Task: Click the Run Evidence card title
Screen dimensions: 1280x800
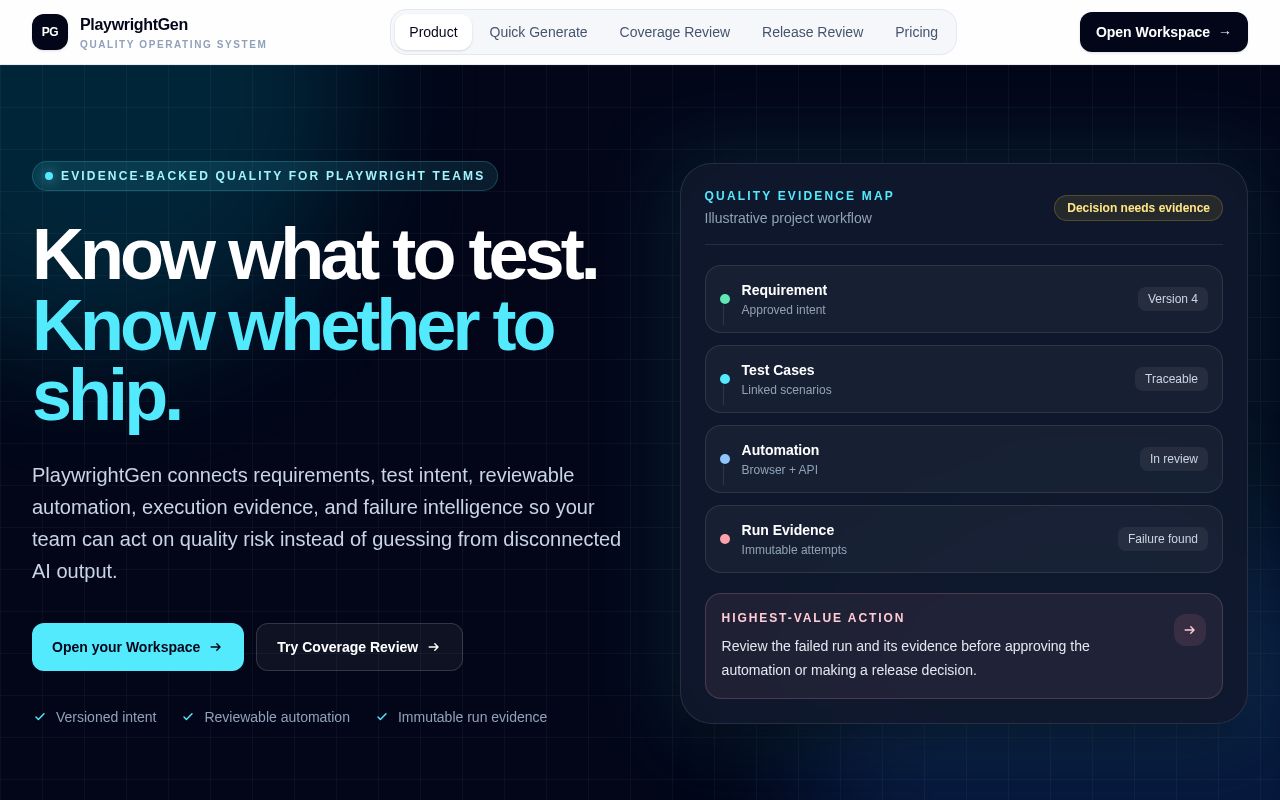Action: tap(788, 530)
